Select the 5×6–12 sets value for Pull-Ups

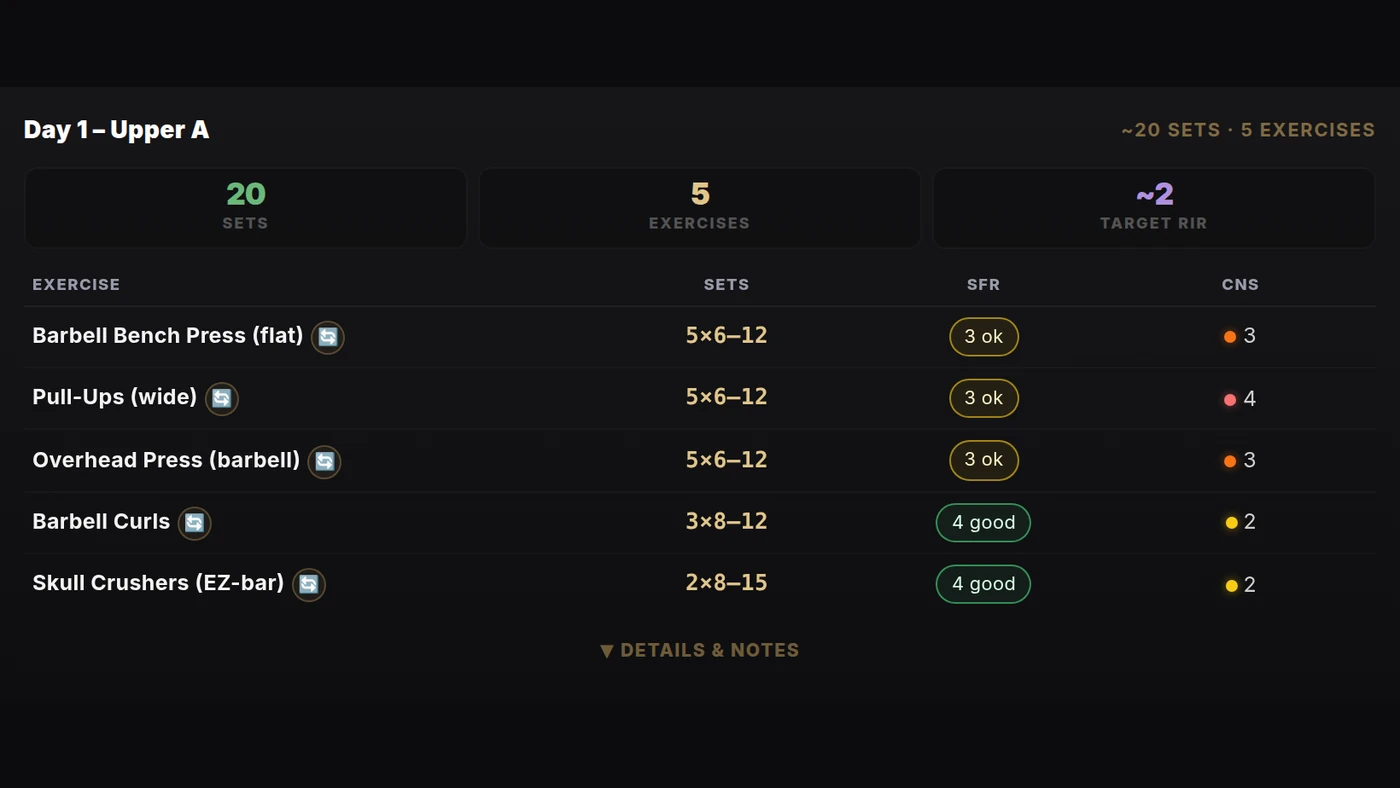(727, 397)
